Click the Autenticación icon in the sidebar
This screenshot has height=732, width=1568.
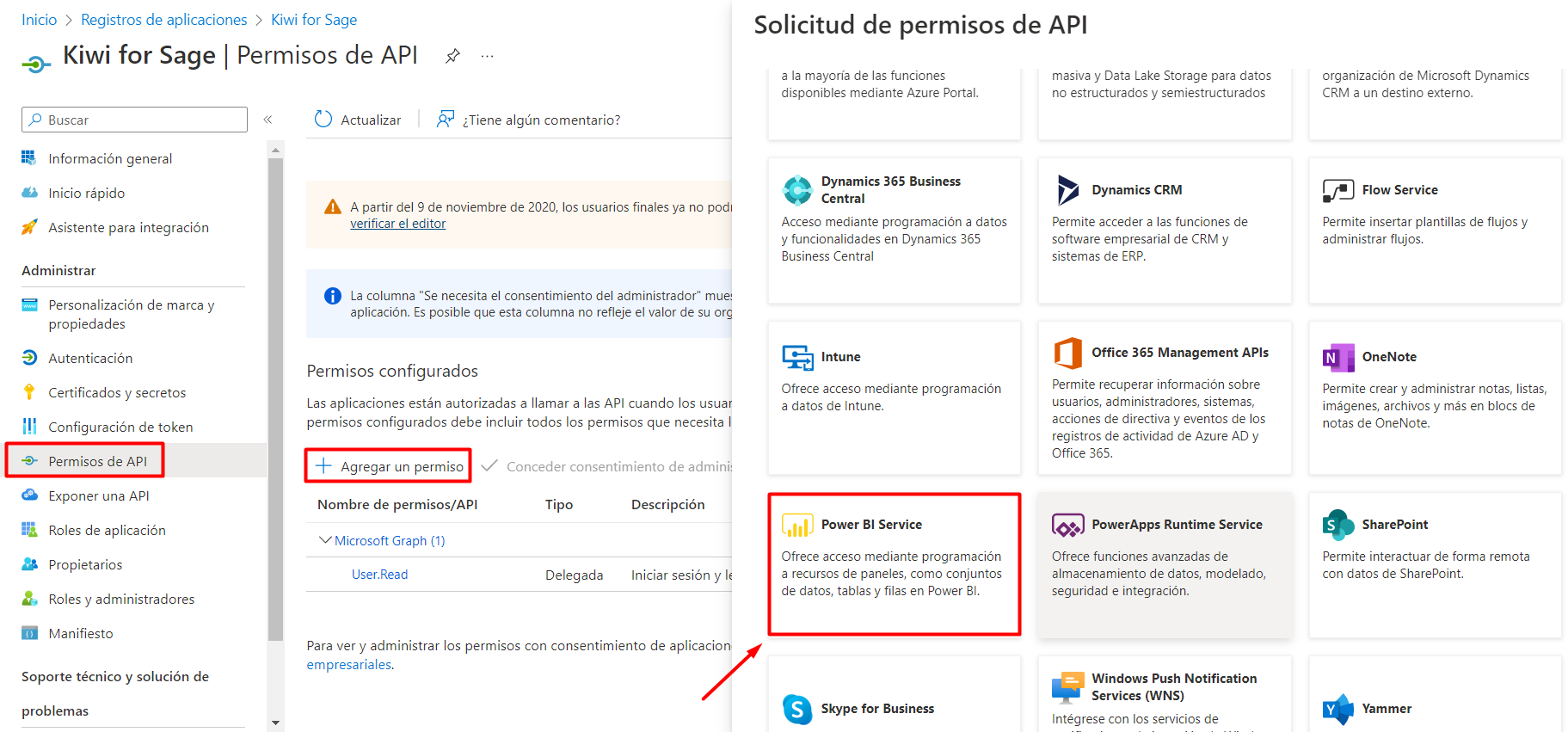(29, 358)
